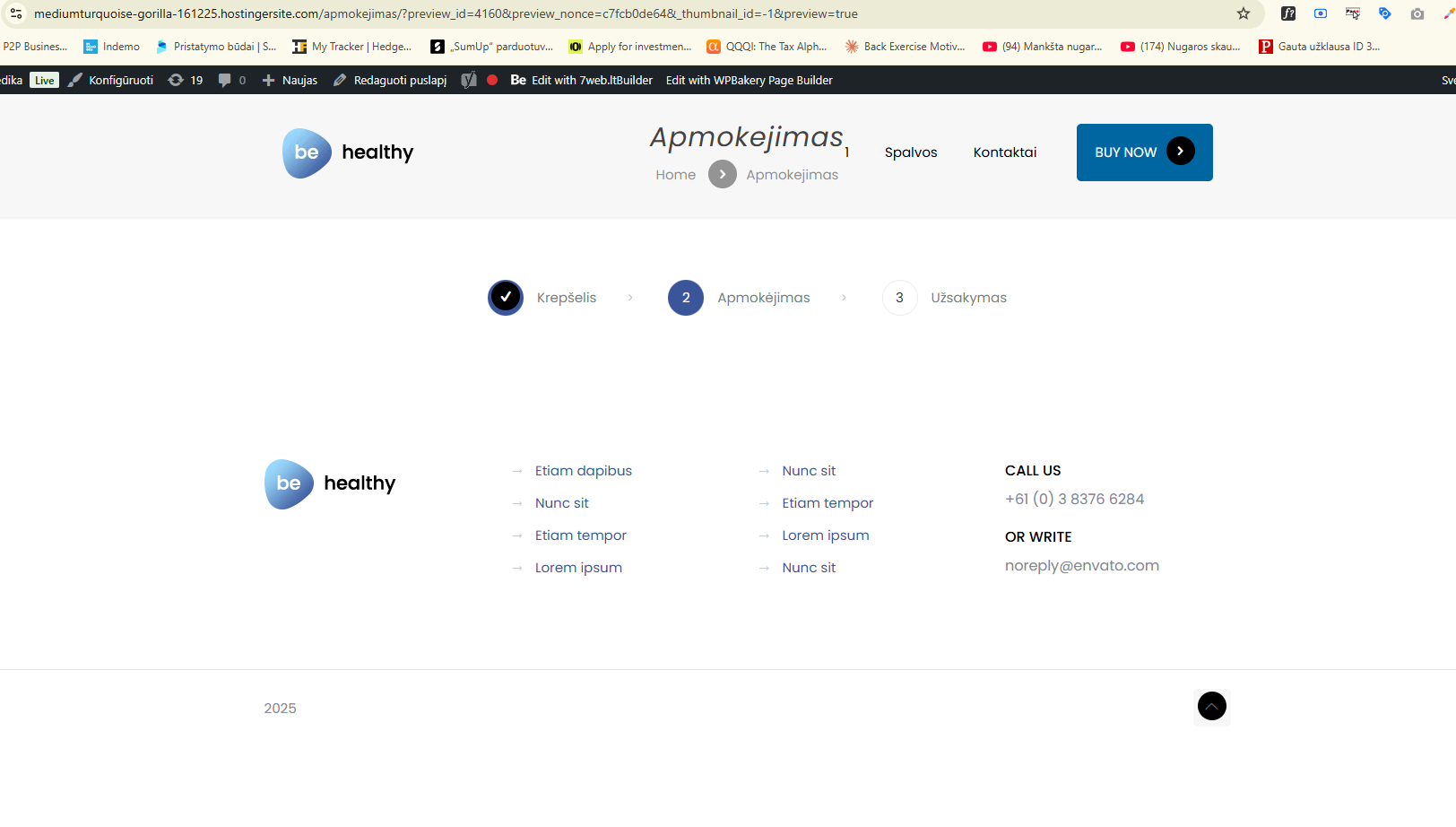The width and height of the screenshot is (1456, 827).
Task: Go to the Kontaktai menu item
Action: tap(1004, 152)
